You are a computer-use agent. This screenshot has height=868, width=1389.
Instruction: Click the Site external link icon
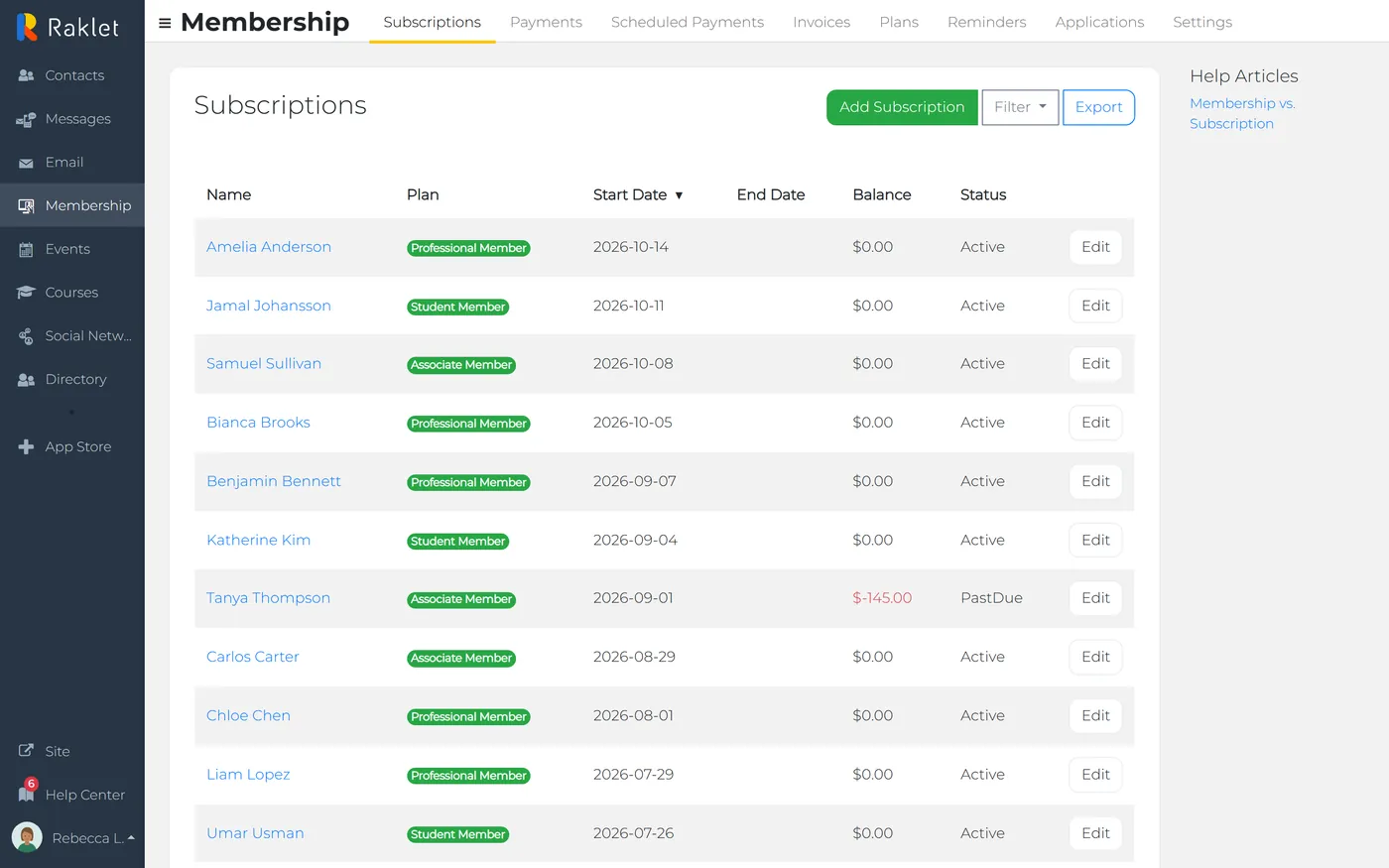pos(27,751)
